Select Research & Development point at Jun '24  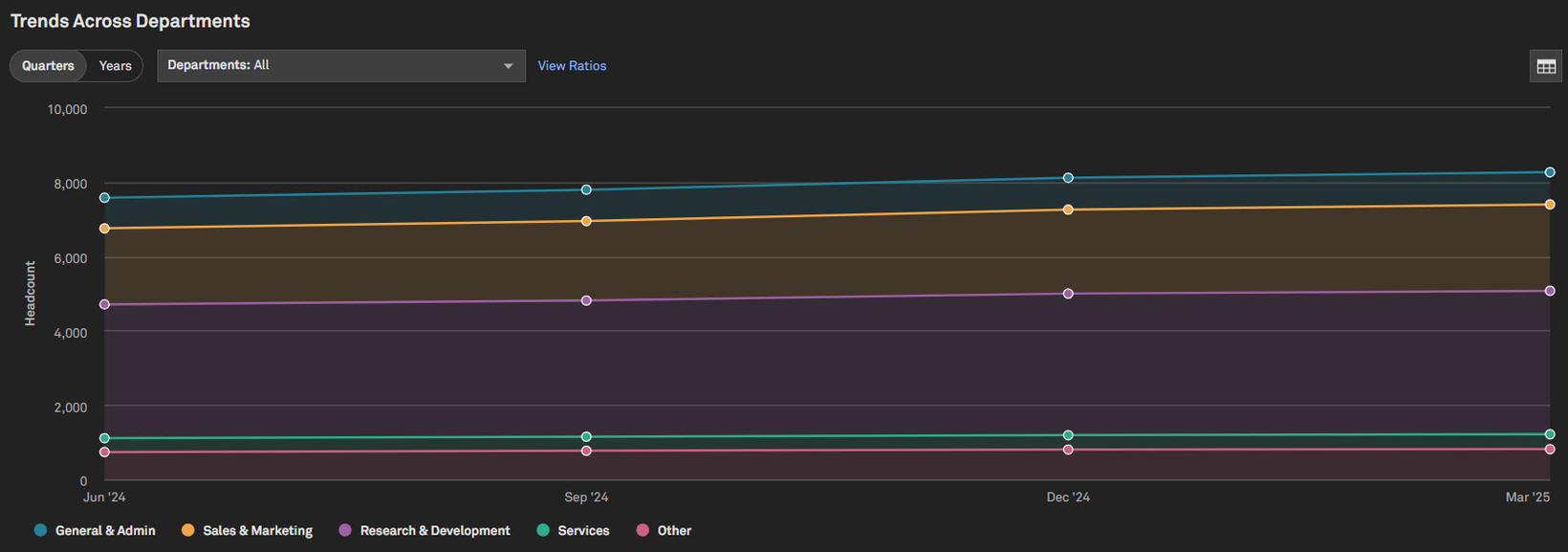pos(104,304)
